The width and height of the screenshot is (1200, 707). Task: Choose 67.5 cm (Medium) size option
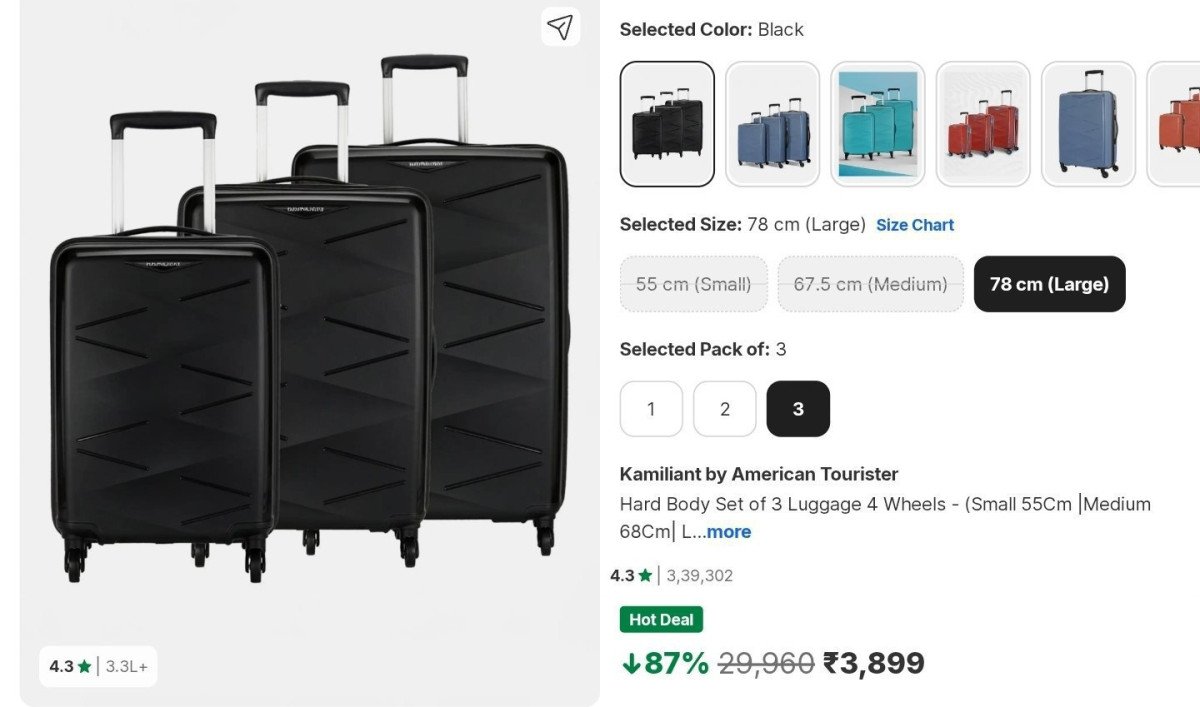[x=870, y=284]
